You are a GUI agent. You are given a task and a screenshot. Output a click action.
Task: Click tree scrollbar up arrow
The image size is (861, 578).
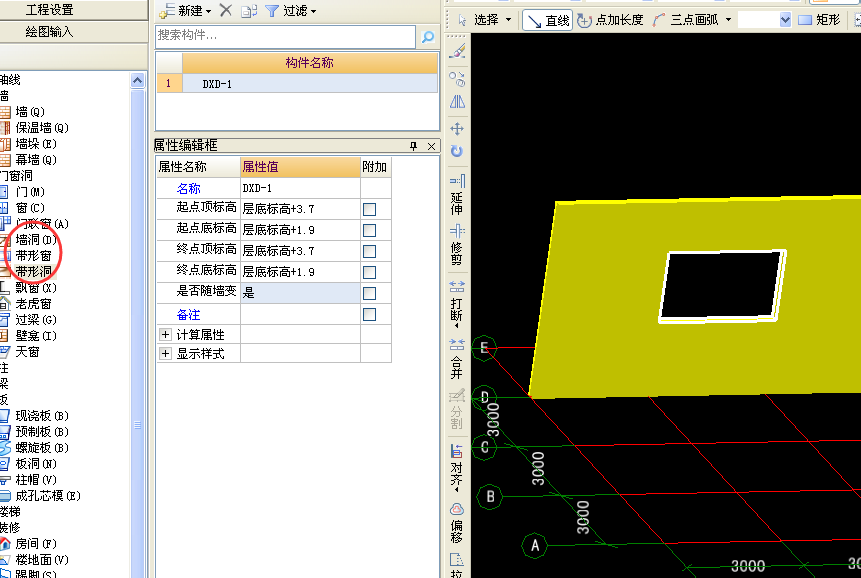137,81
